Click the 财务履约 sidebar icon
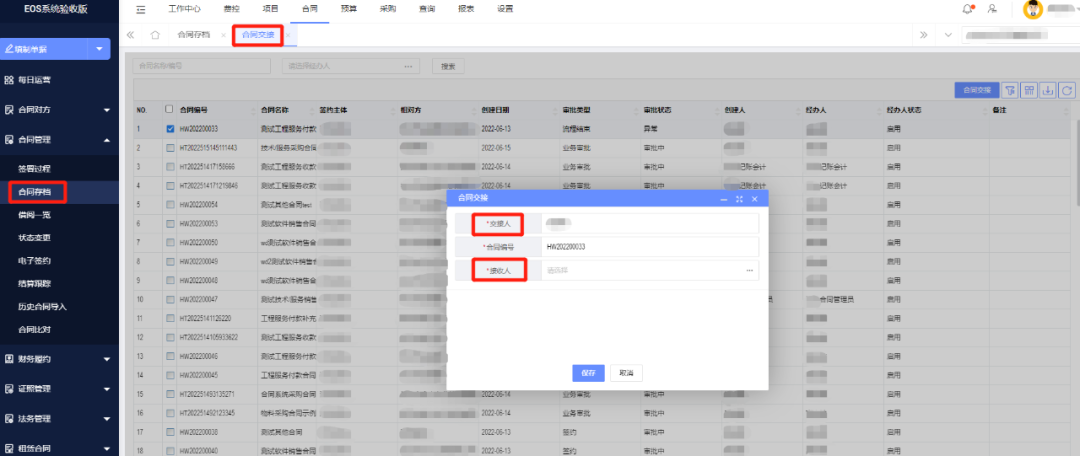1080x456 pixels. (9, 359)
